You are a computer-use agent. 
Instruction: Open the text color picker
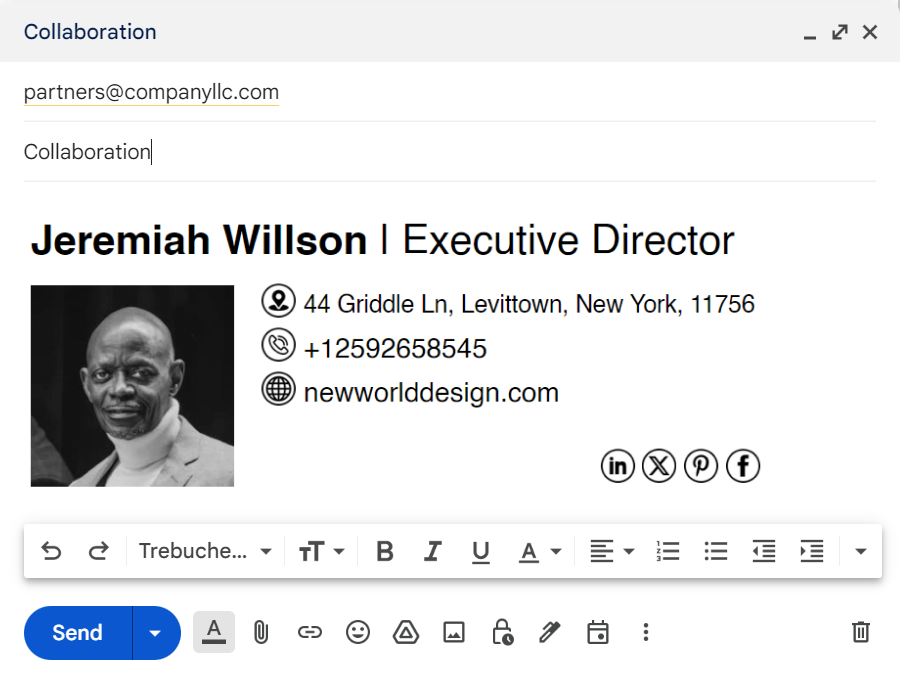coord(540,551)
